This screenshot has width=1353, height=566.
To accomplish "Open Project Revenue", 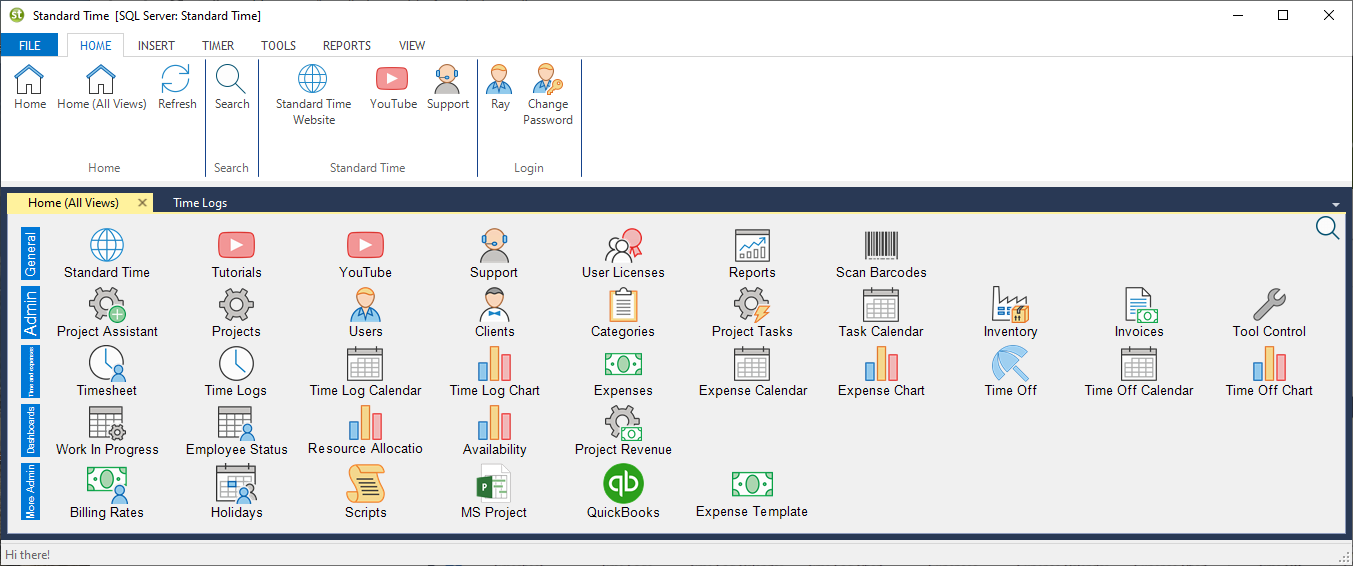I will point(623,431).
